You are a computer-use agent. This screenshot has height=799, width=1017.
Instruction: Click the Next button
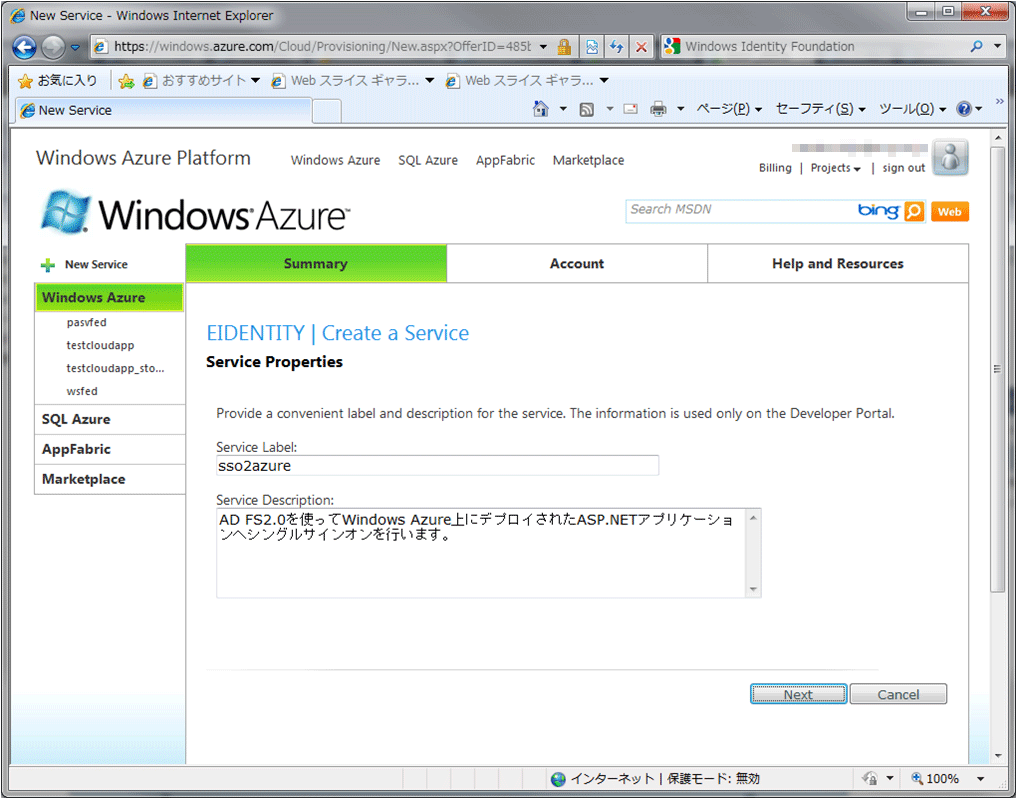(798, 694)
